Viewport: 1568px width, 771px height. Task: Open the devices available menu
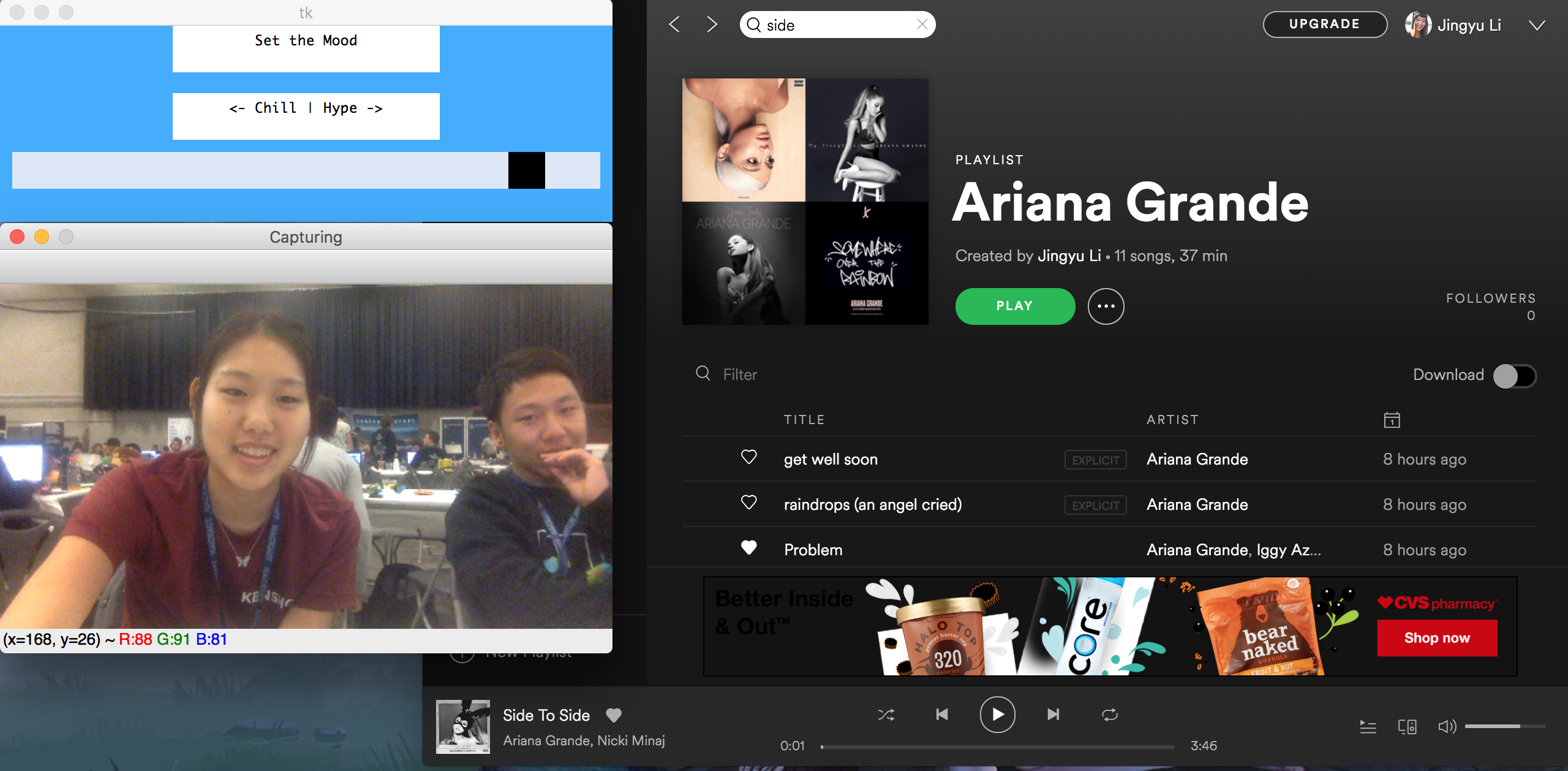coord(1407,727)
